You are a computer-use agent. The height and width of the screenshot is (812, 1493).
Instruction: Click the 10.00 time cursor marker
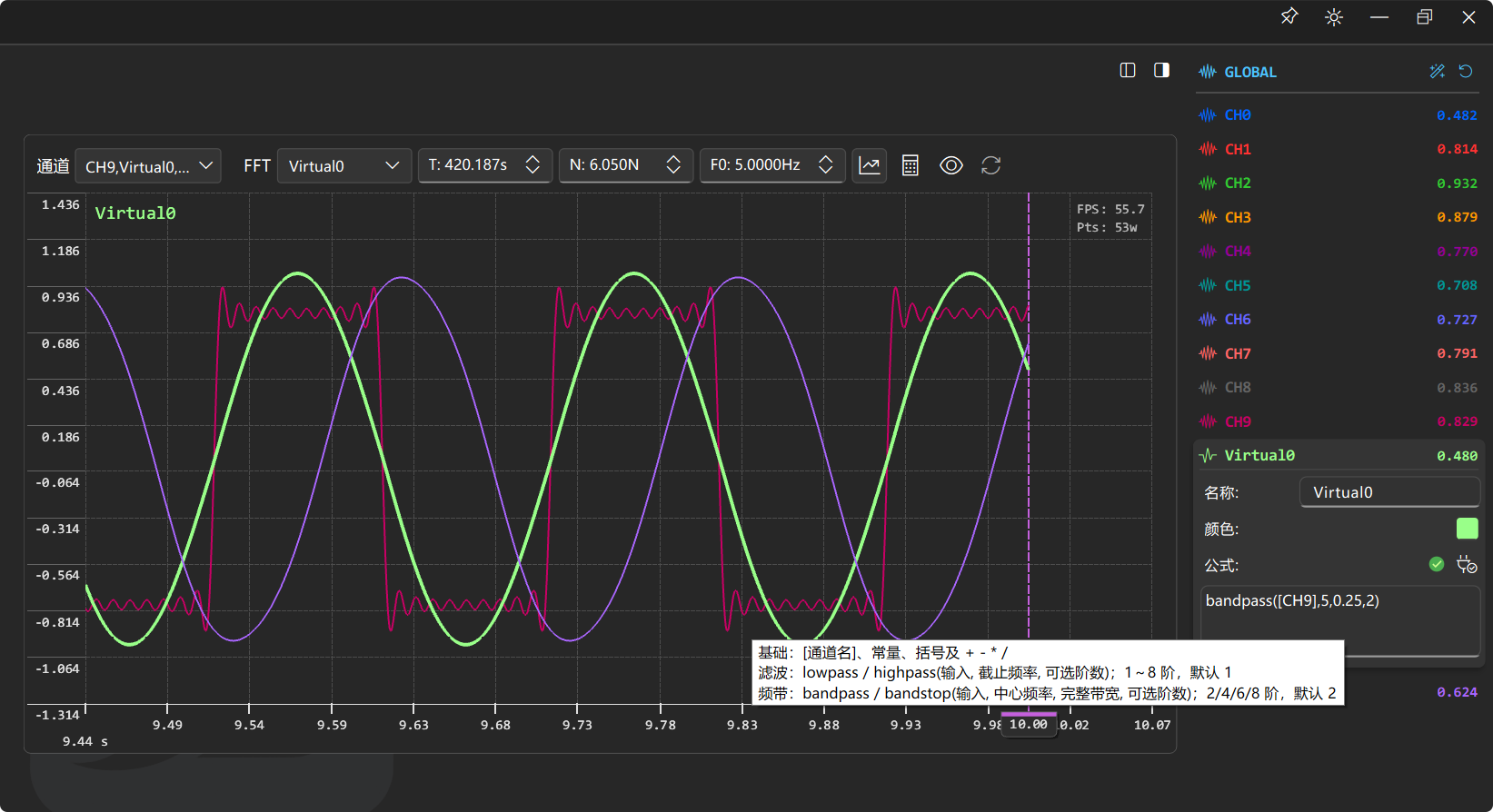click(1029, 725)
